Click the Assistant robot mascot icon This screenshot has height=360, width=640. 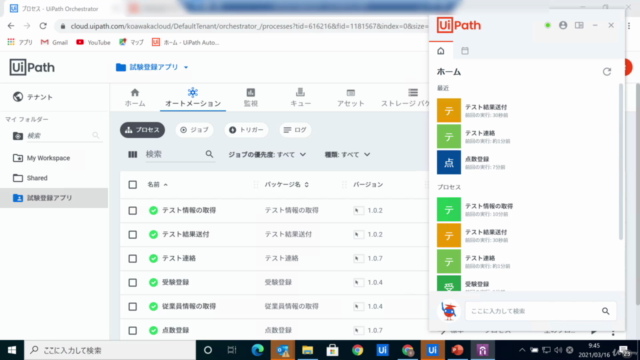(x=449, y=311)
